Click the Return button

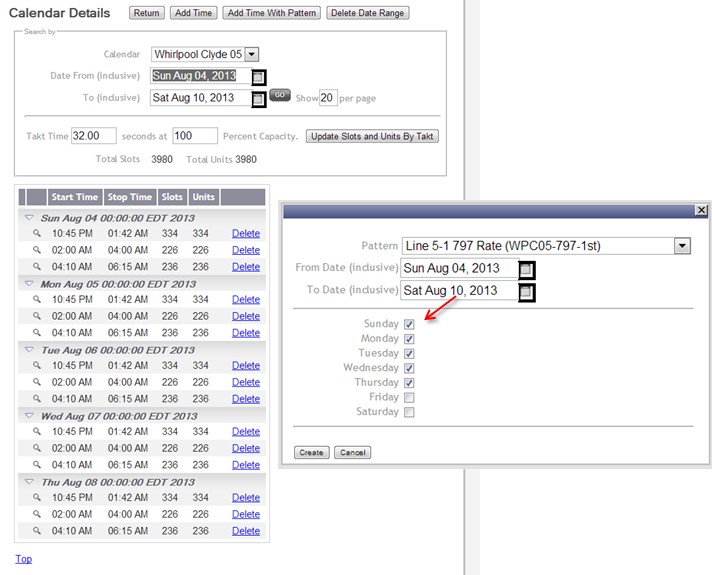click(147, 13)
